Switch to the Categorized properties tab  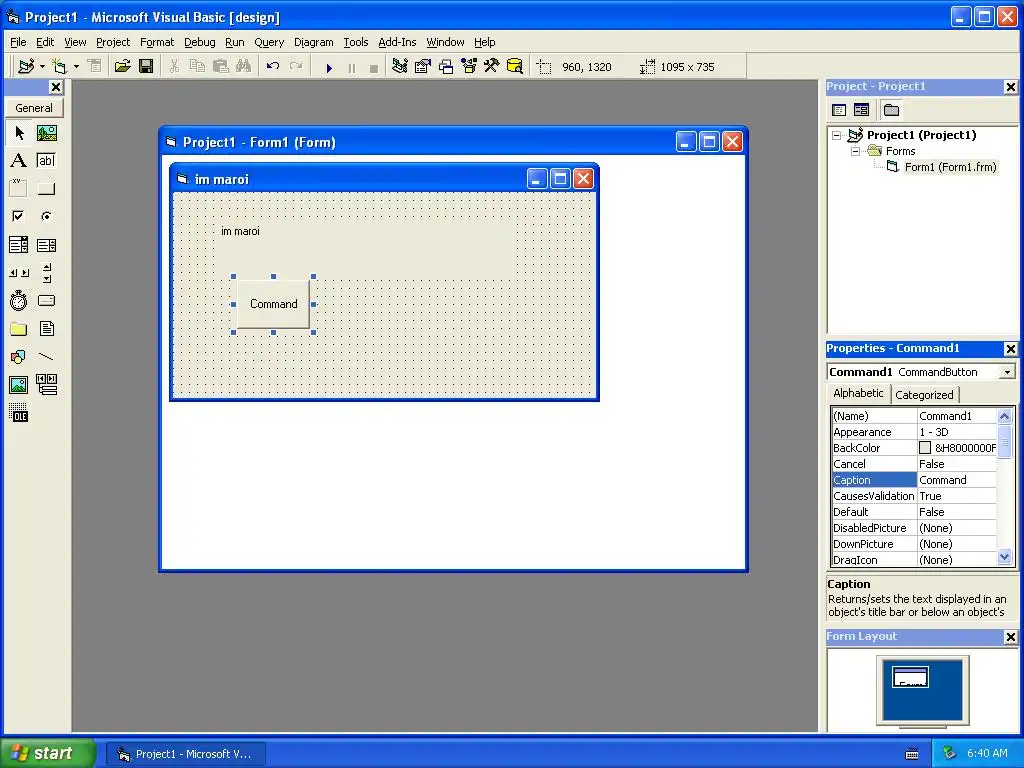[924, 394]
